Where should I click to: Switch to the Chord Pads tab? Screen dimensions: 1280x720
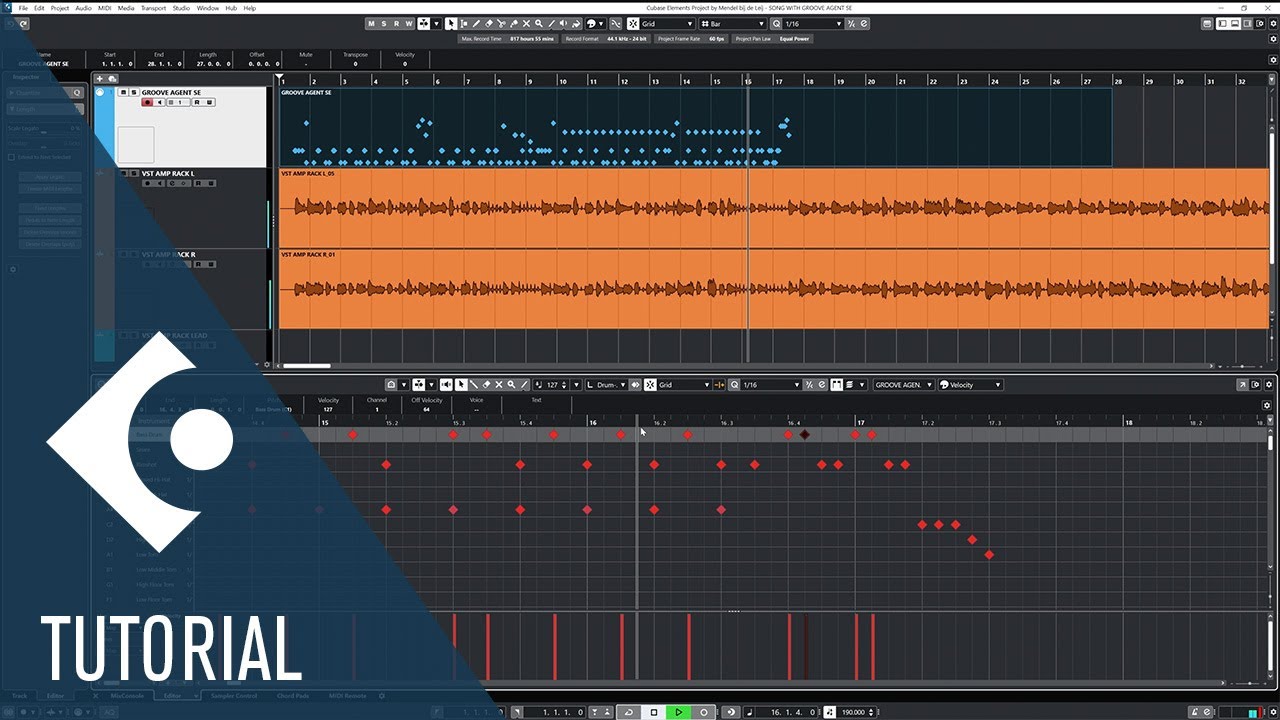pyautogui.click(x=293, y=695)
